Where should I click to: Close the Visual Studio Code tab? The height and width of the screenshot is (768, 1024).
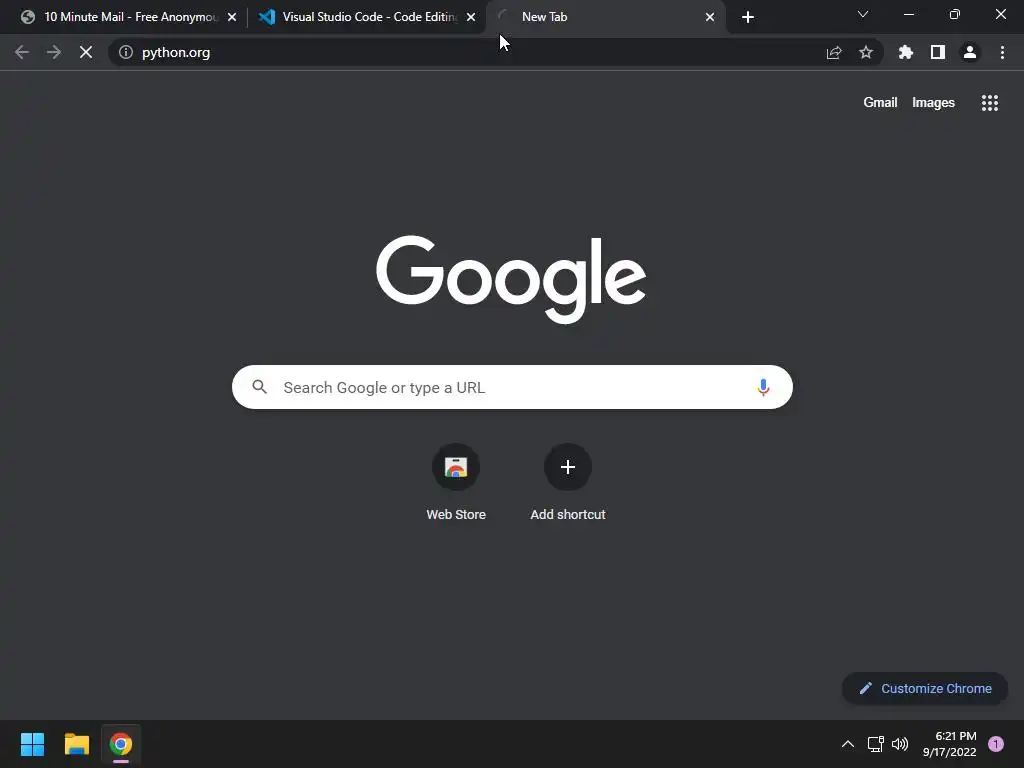(x=471, y=17)
